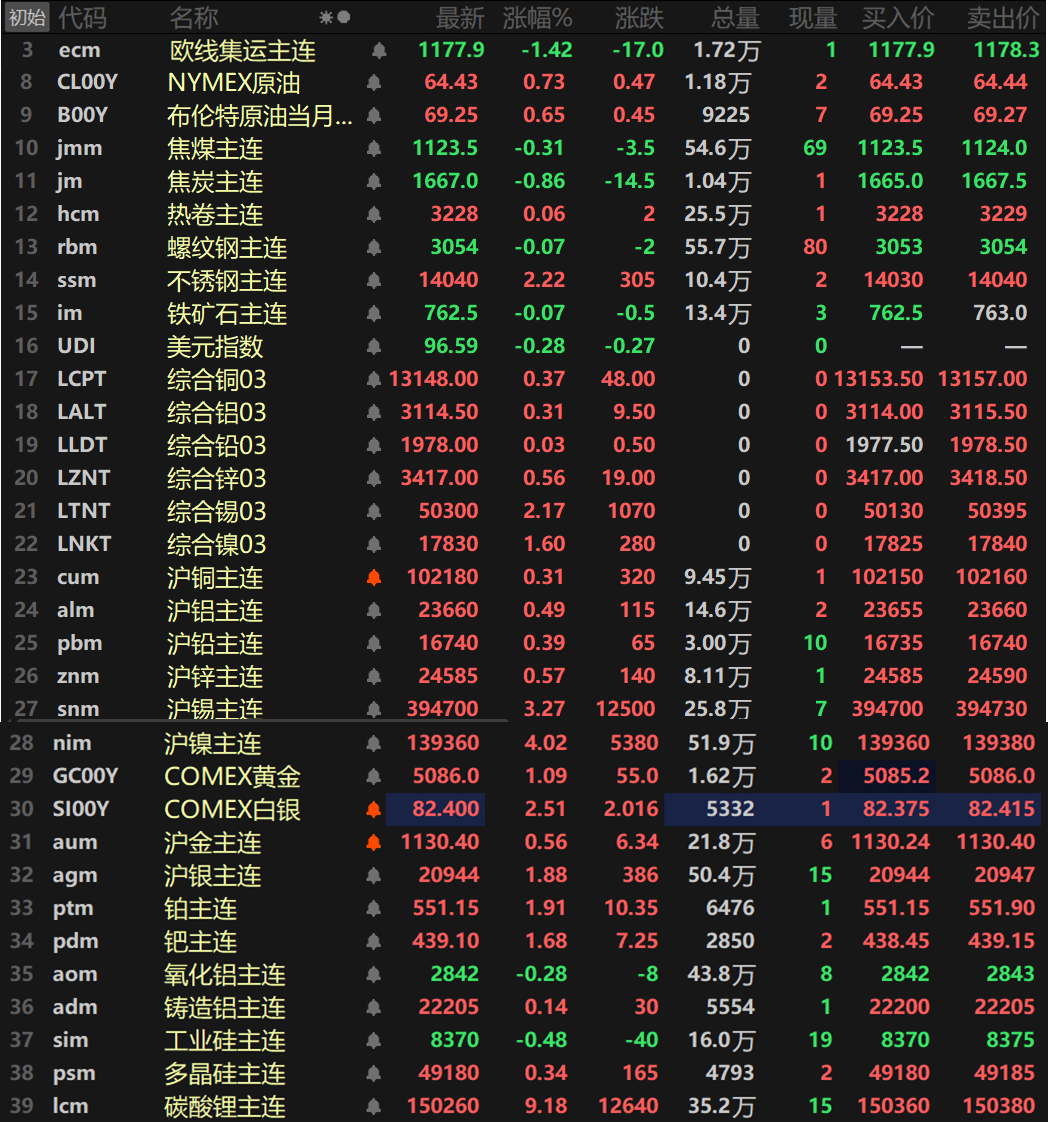Click the bell icon for NYMEX原油
The width and height of the screenshot is (1048, 1122).
pyautogui.click(x=377, y=83)
